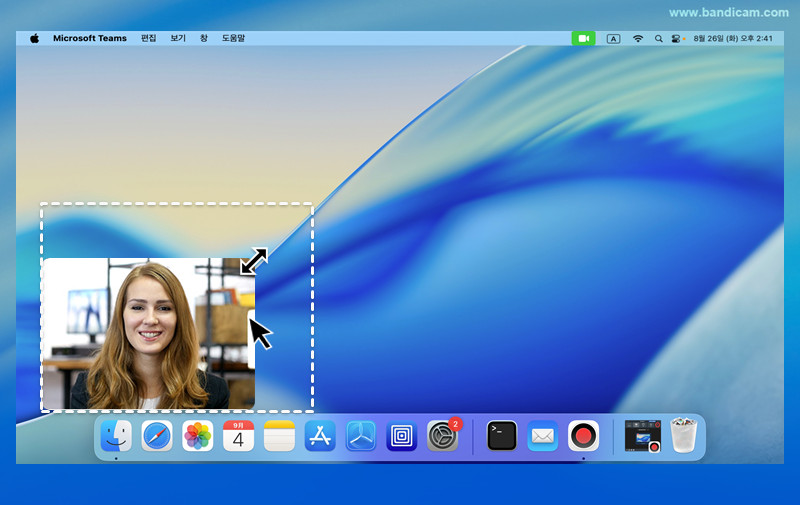Open the Notes app in dock
Viewport: 800px width, 505px height.
tap(279, 436)
